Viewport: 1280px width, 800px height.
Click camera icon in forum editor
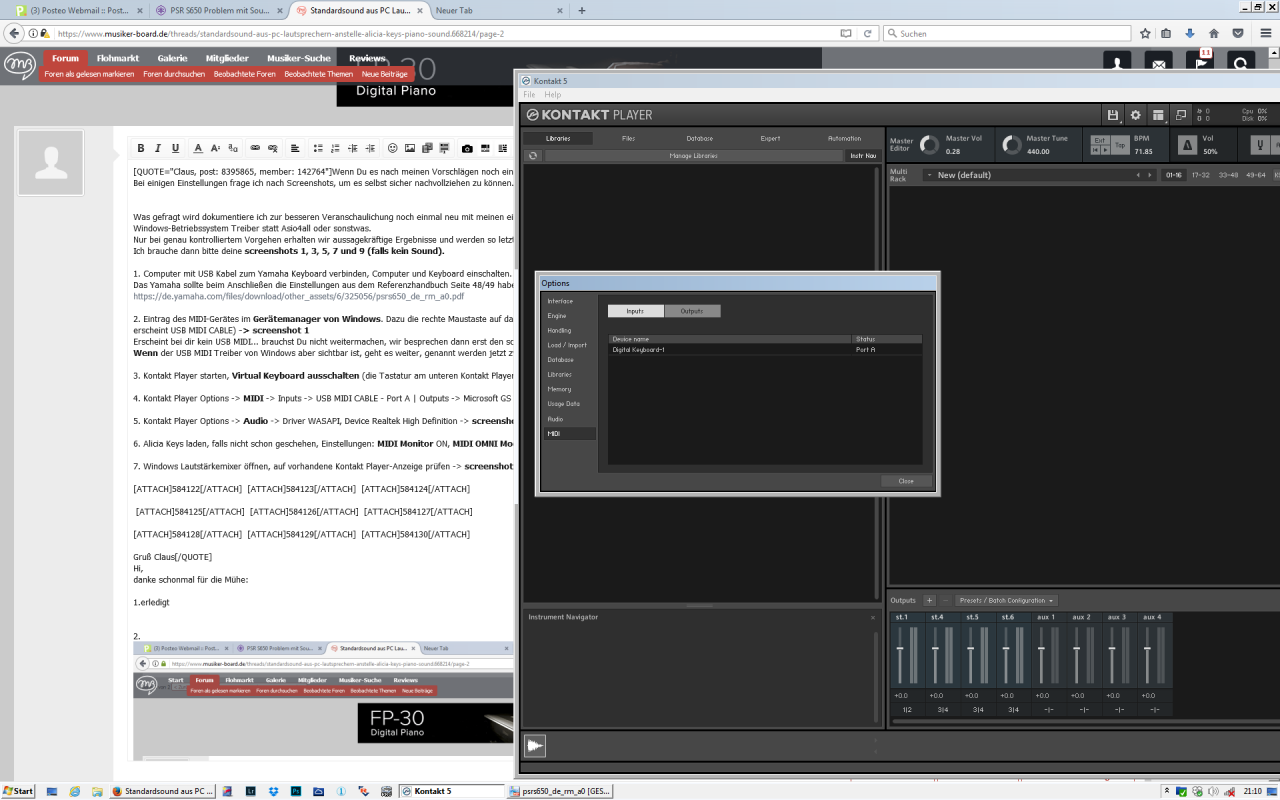[x=467, y=148]
